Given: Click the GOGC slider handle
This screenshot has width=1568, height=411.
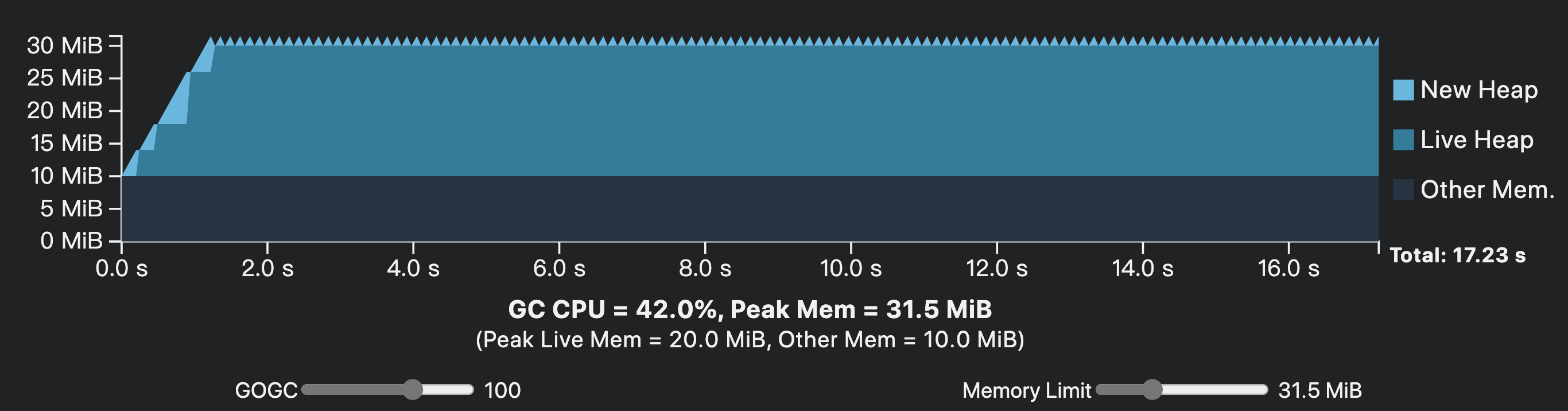Looking at the screenshot, I should (x=413, y=390).
